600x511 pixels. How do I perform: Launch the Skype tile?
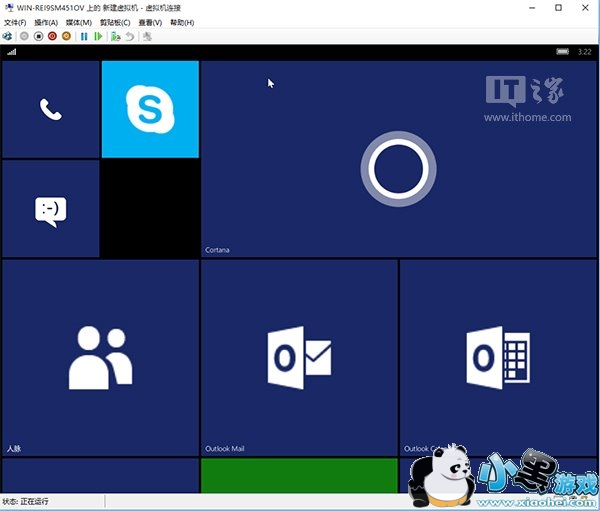pos(150,109)
